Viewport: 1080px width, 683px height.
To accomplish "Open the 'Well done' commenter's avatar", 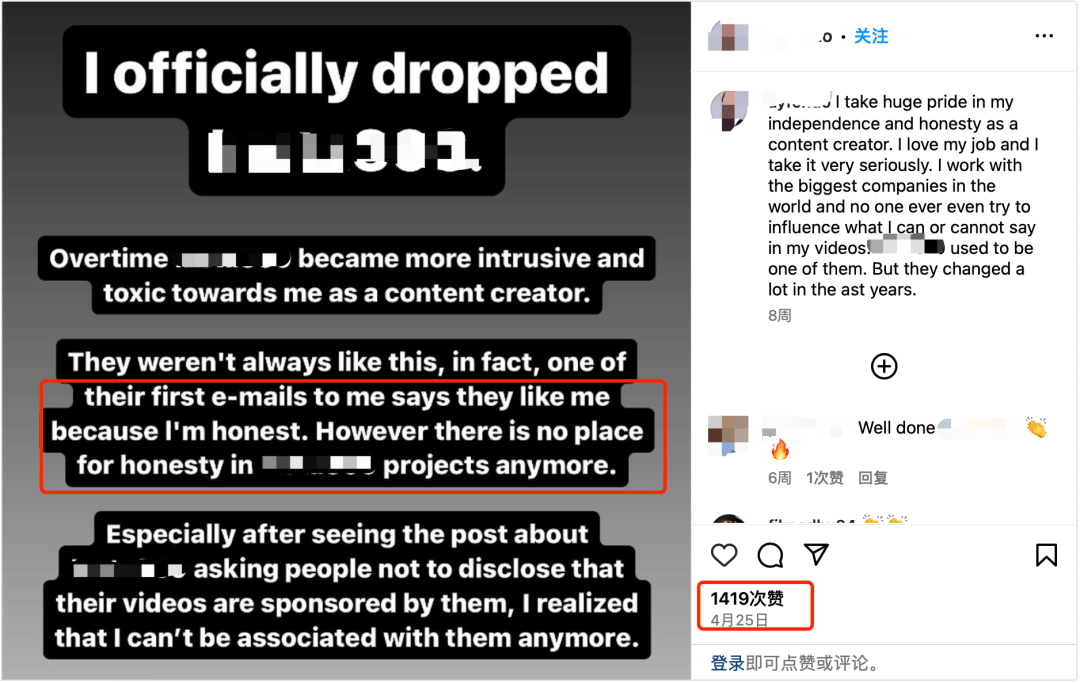I will pyautogui.click(x=728, y=430).
